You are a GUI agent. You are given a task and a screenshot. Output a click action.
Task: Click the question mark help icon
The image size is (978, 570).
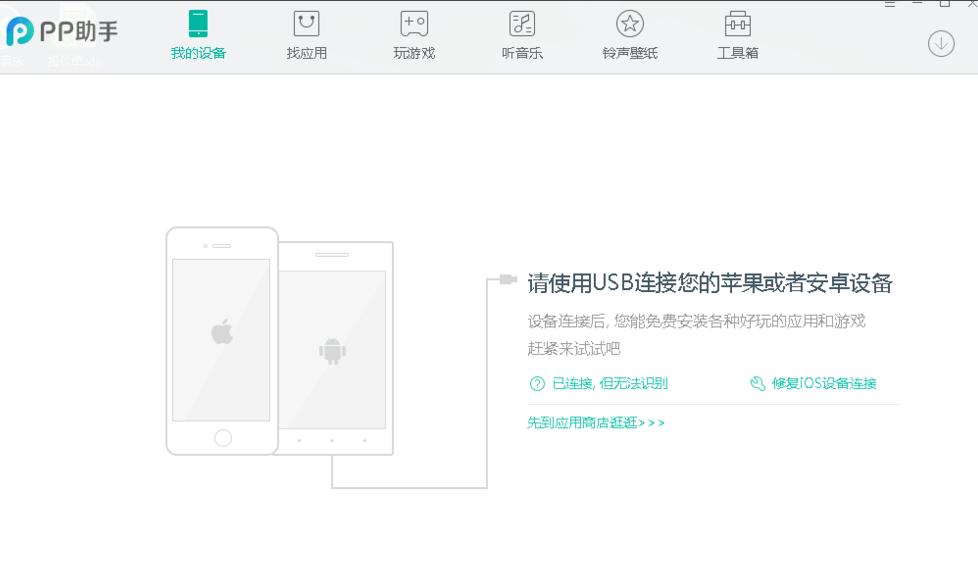point(537,384)
